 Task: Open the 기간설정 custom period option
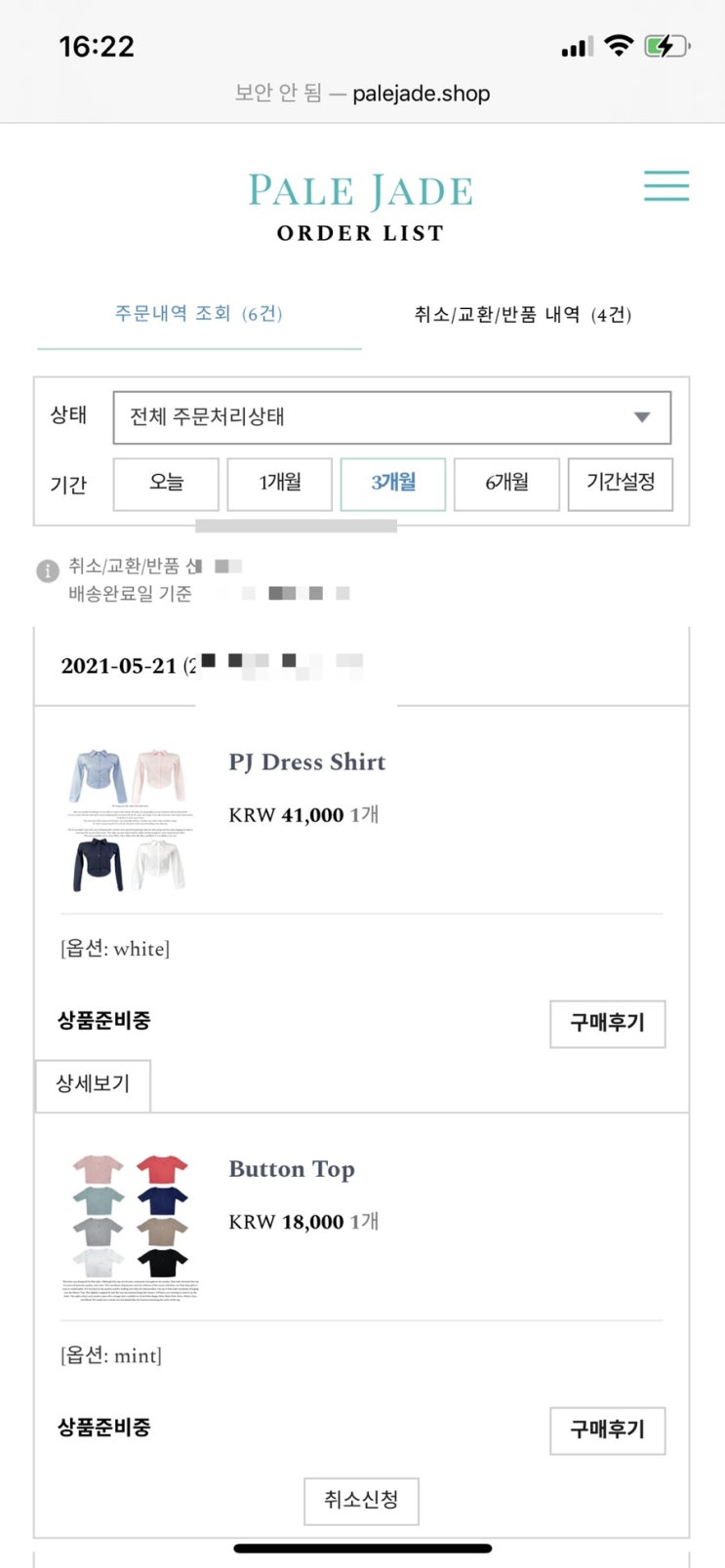click(620, 484)
